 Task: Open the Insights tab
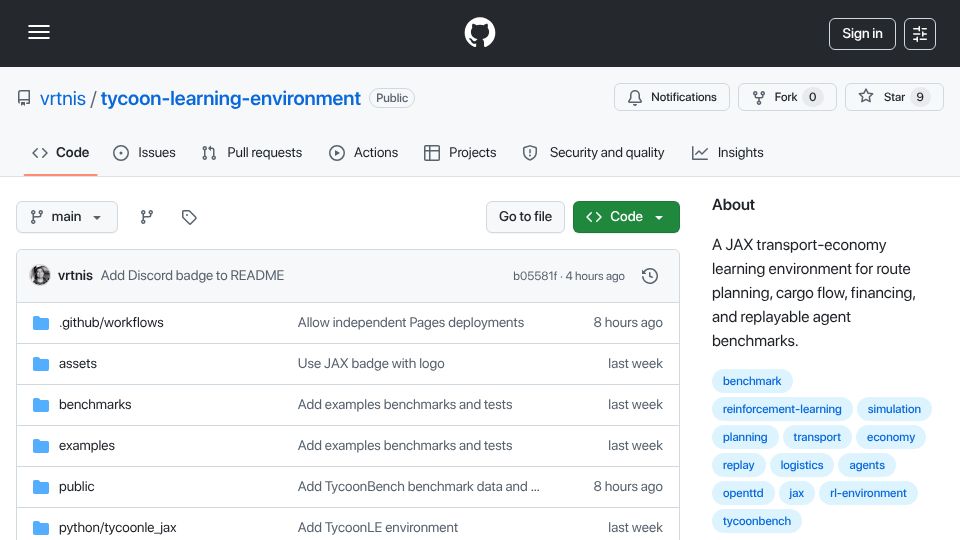click(x=727, y=152)
